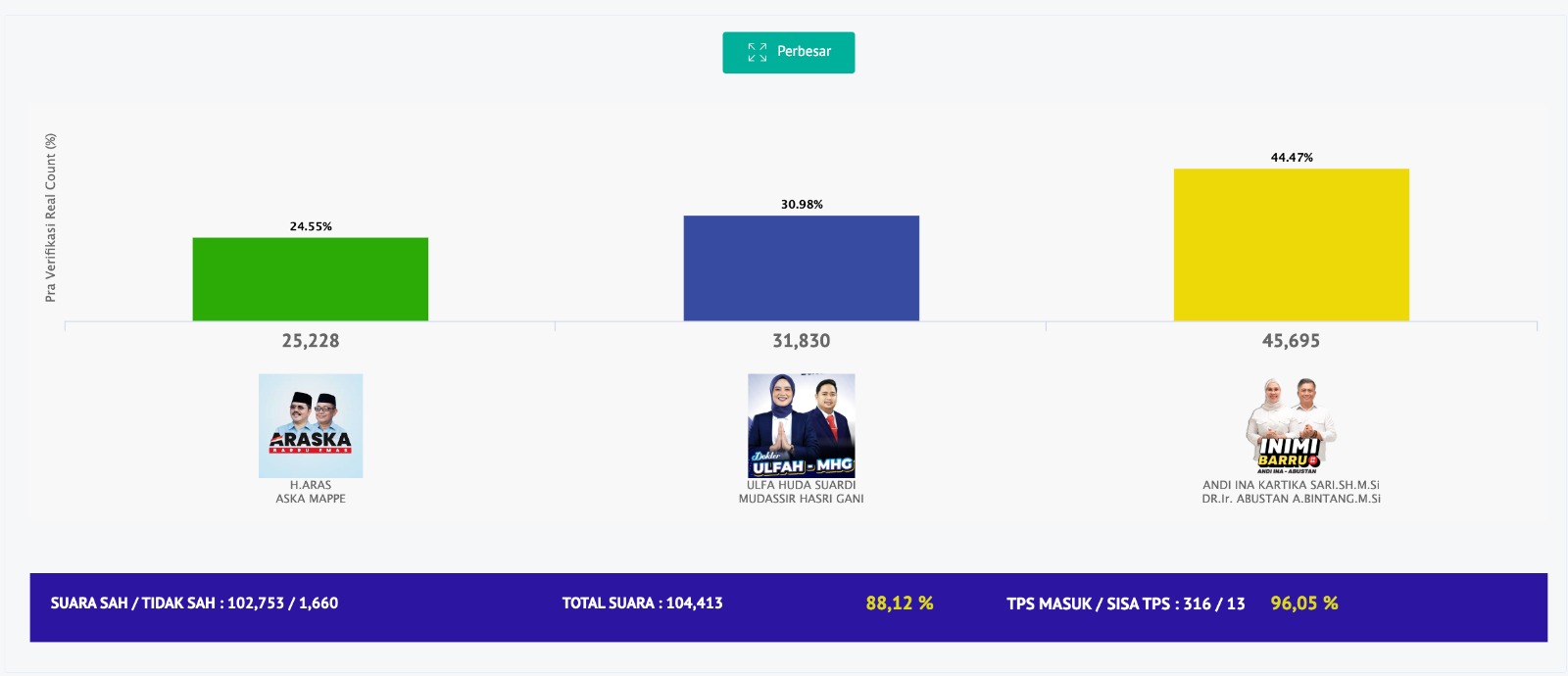Click the TPS MASUK / SISA TPS count
Screen dimensions: 1568x676
(1125, 604)
